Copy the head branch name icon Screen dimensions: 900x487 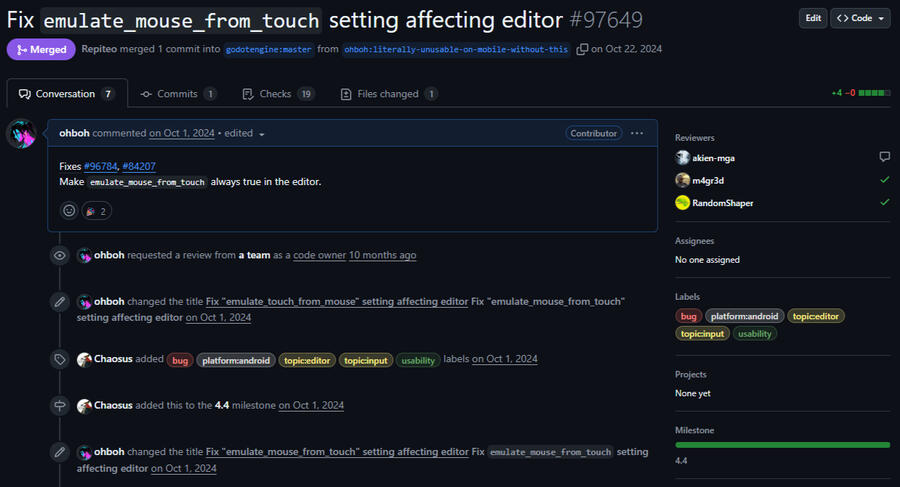point(582,49)
